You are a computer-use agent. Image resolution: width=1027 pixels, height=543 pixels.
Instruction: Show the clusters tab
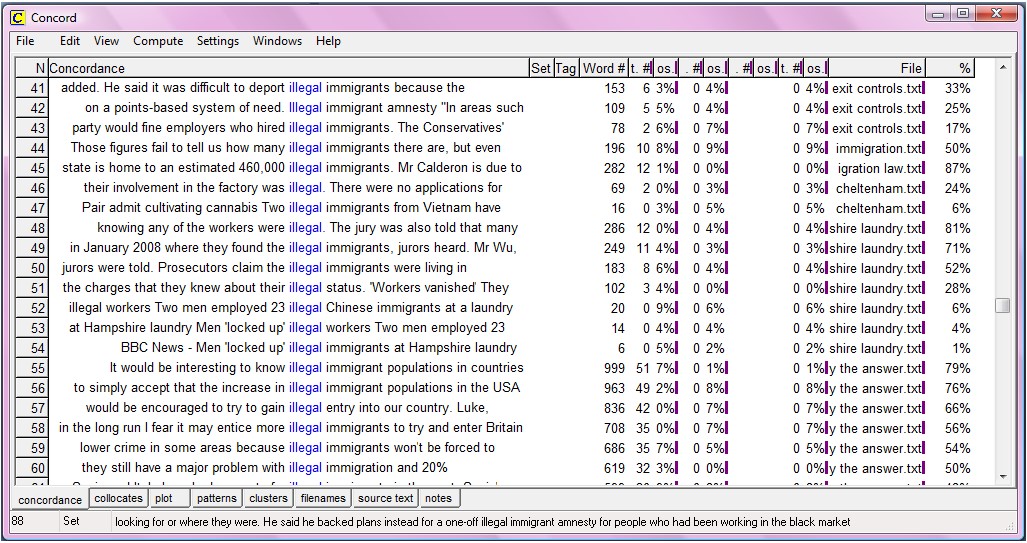pos(268,498)
